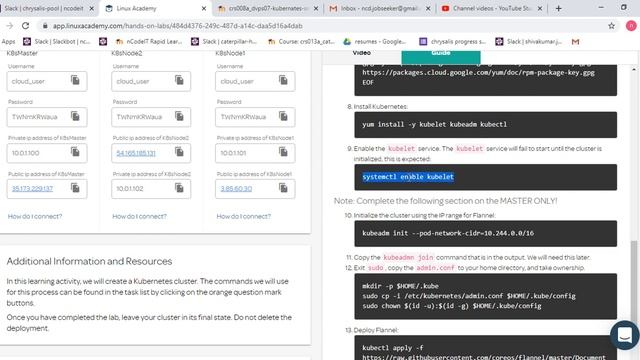The image size is (640, 360).
Task: Click the K8sNode2 private IP field 10.0.1.102
Action: [x=151, y=189]
